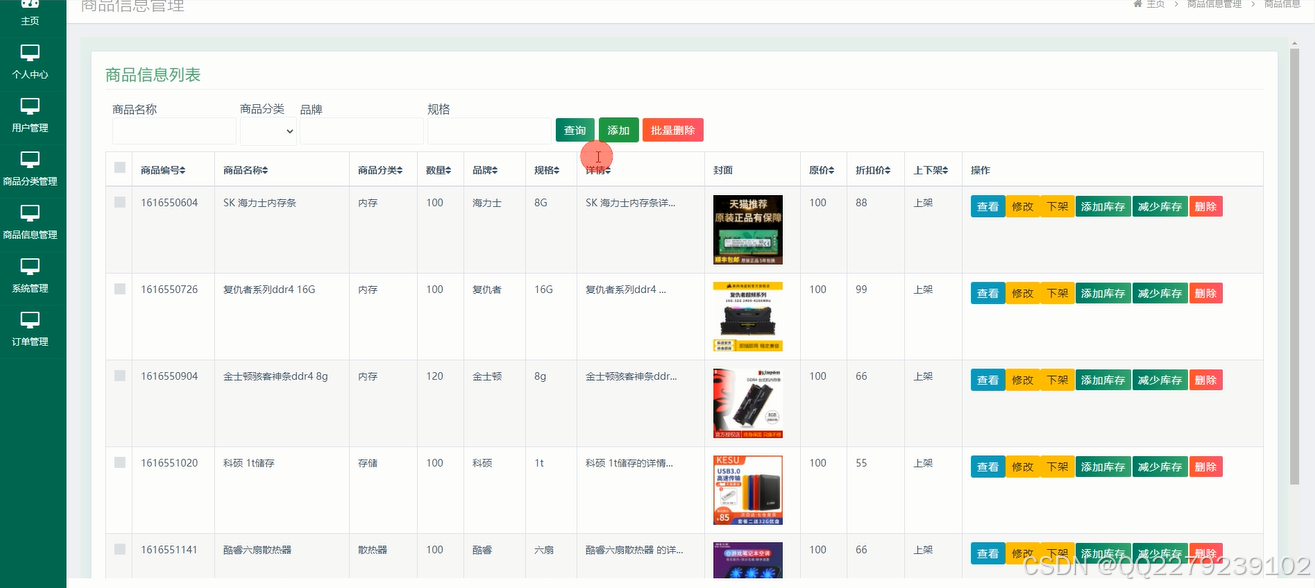Click 添加库存 for 复仇者系列ddr4 16G

(x=1103, y=294)
